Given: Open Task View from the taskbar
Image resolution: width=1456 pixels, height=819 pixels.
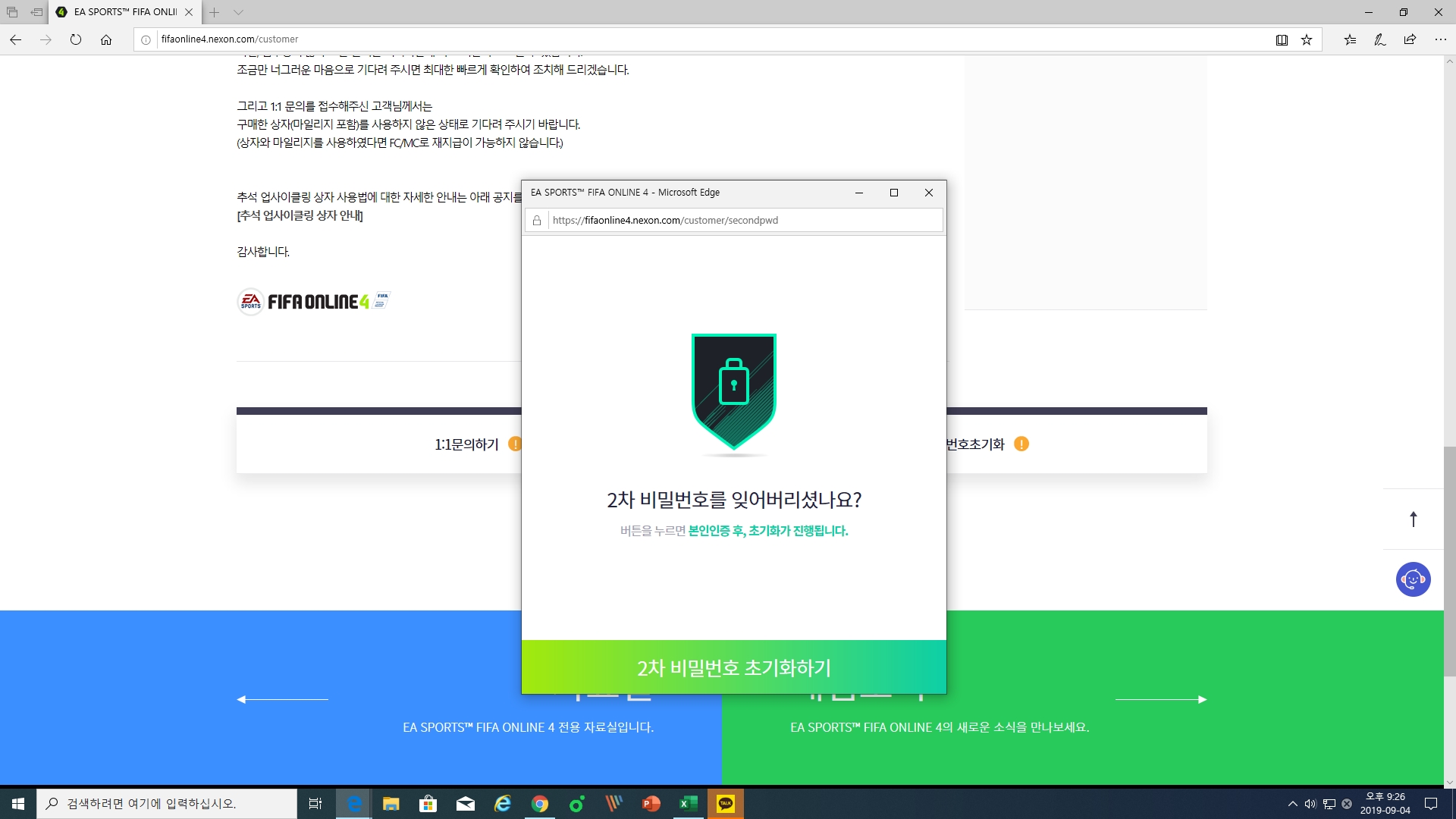Looking at the screenshot, I should coord(315,804).
